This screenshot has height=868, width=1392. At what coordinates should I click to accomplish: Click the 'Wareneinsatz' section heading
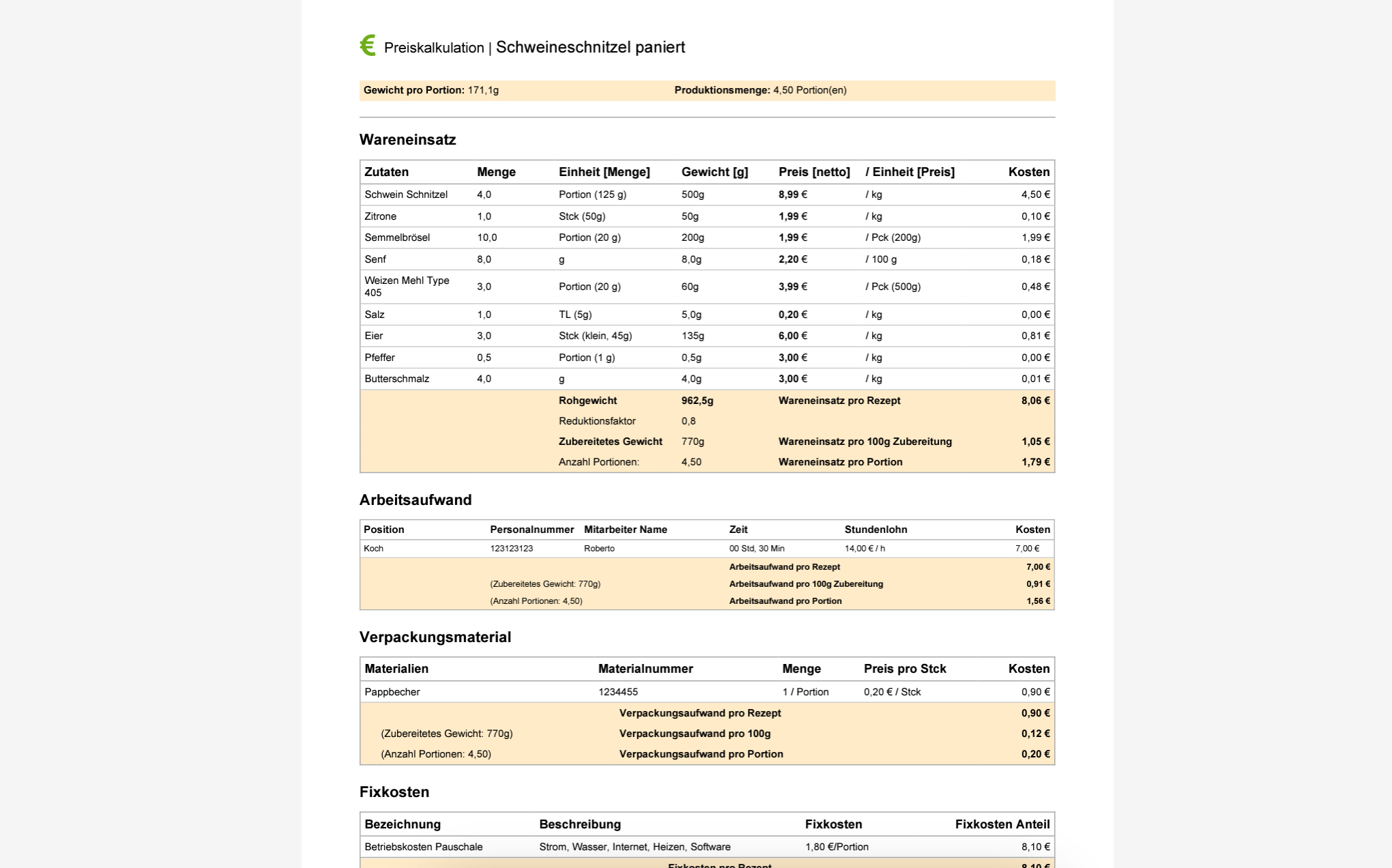pyautogui.click(x=407, y=140)
